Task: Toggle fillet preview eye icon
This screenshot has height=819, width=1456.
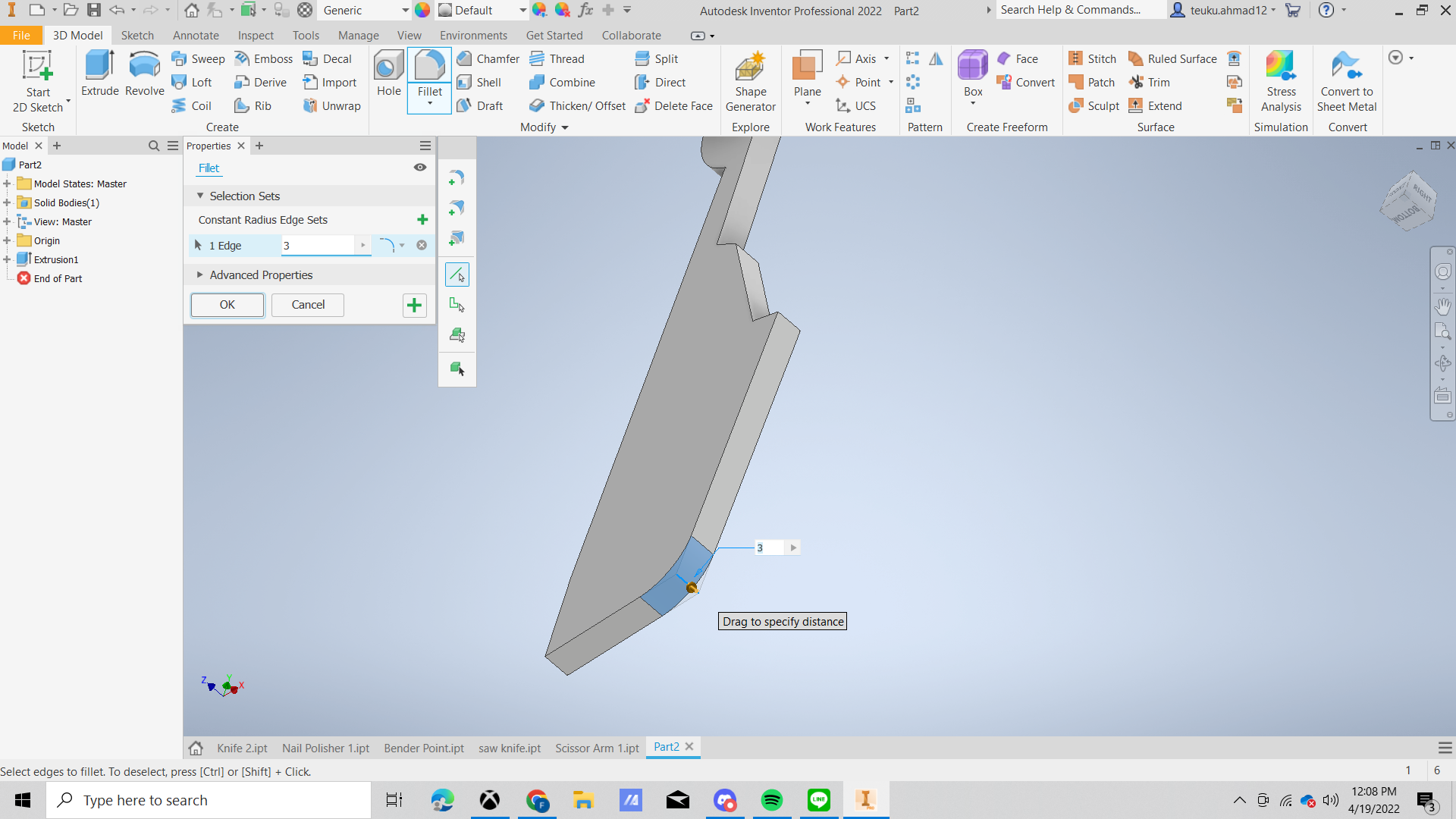Action: [x=419, y=168]
